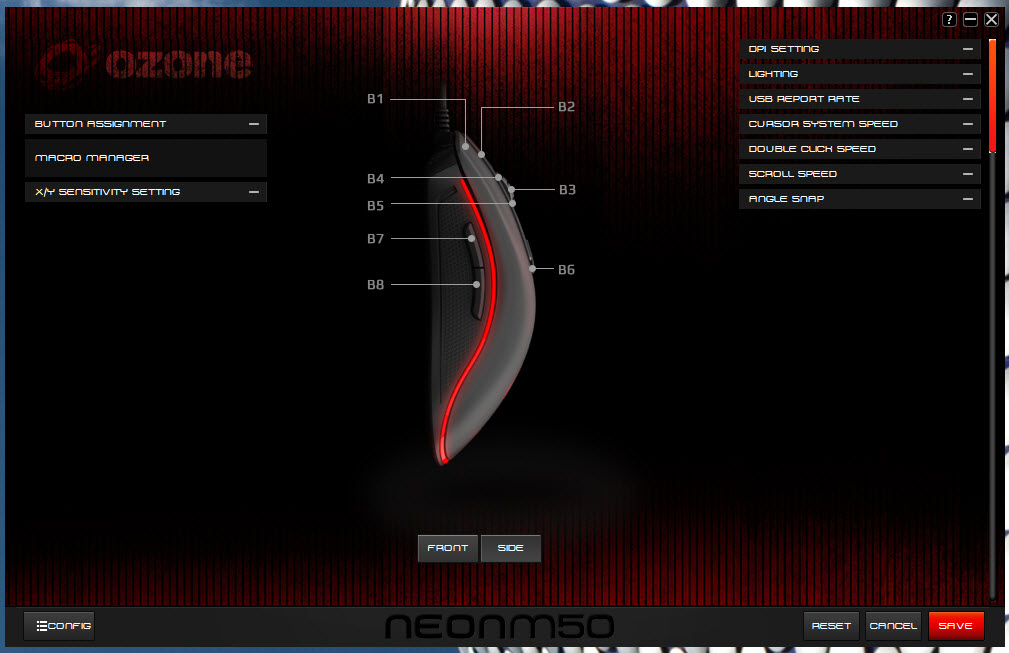Switch to the Side mouse view
The image size is (1009, 653).
pyautogui.click(x=510, y=548)
